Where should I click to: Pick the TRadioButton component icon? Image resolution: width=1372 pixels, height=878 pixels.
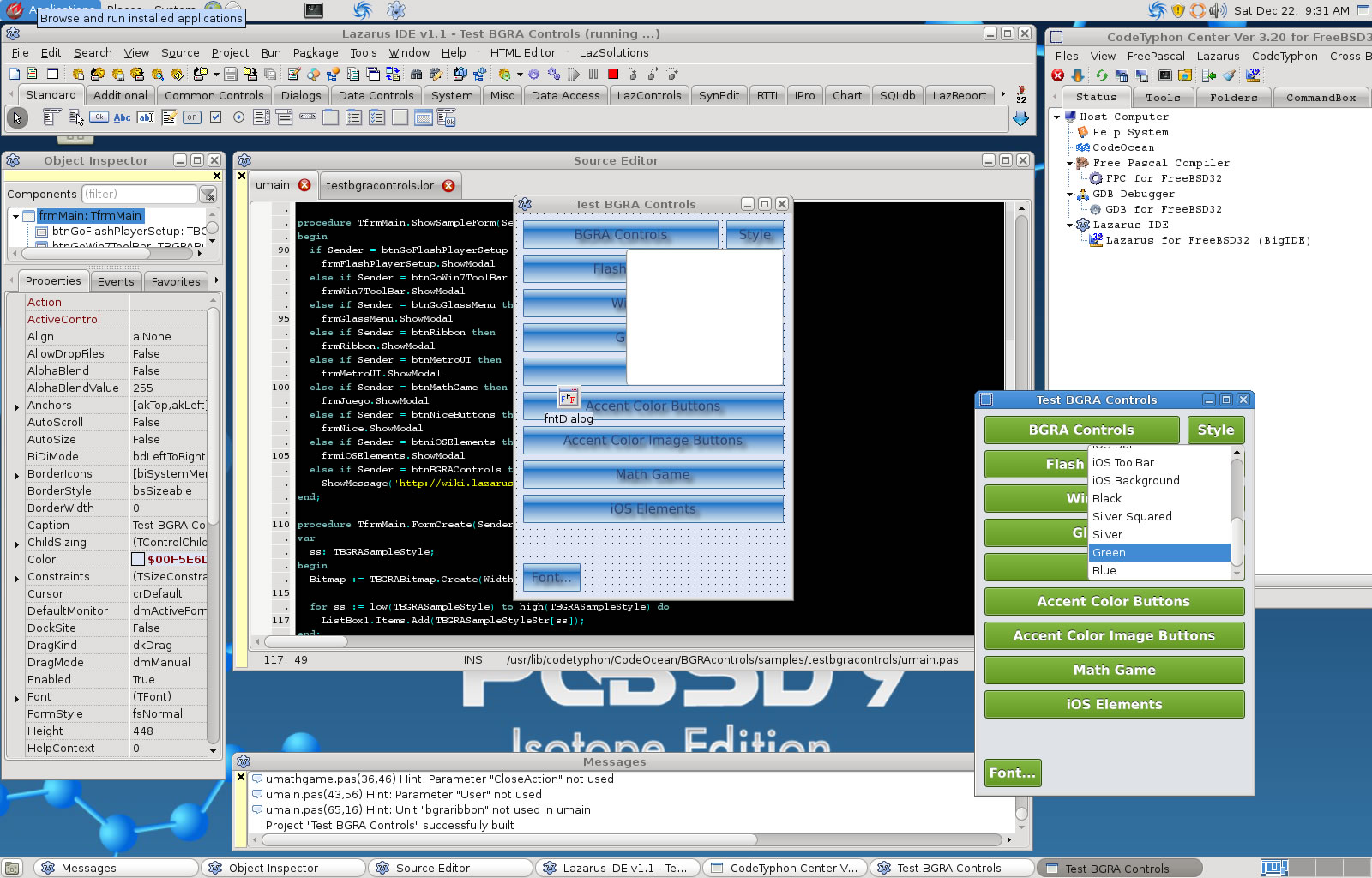238,117
